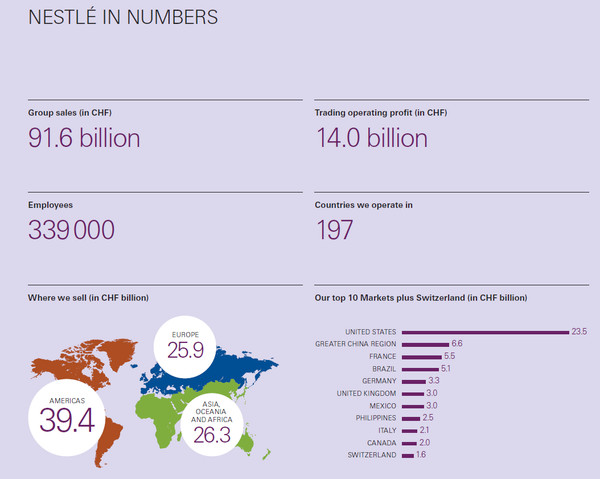Click the Asia, Oceania and Africa 26.3 circle
This screenshot has height=479, width=600.
point(212,425)
